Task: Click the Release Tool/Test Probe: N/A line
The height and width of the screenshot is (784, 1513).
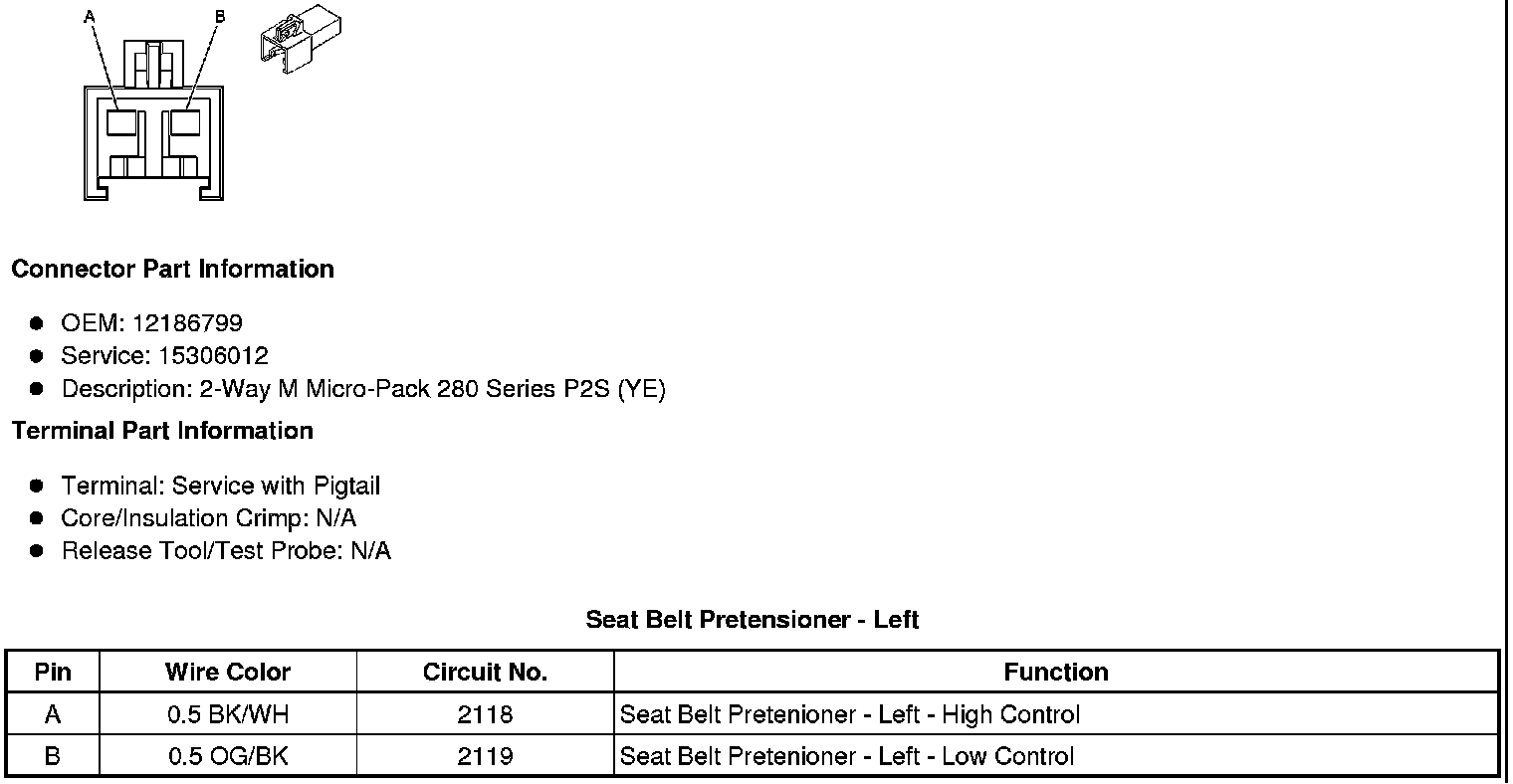Action: (x=226, y=551)
